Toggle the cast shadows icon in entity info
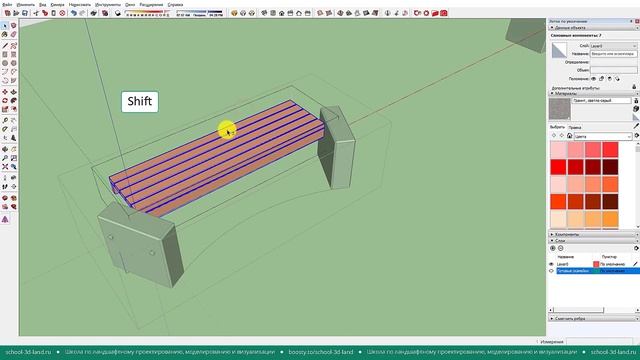Image resolution: width=640 pixels, height=360 pixels. pos(618,79)
